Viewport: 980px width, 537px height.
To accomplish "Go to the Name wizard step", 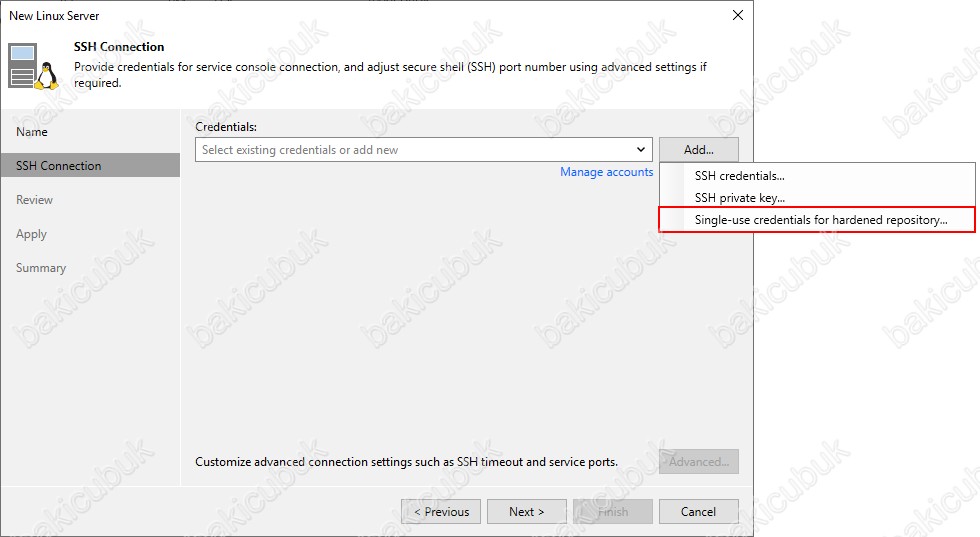I will point(32,132).
